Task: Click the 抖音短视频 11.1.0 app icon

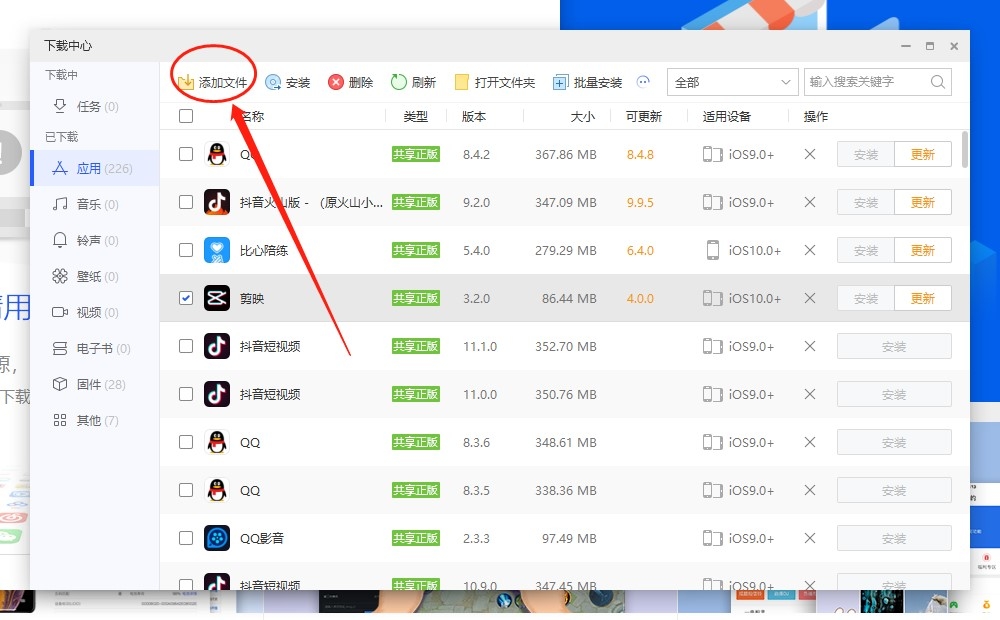Action: [217, 346]
